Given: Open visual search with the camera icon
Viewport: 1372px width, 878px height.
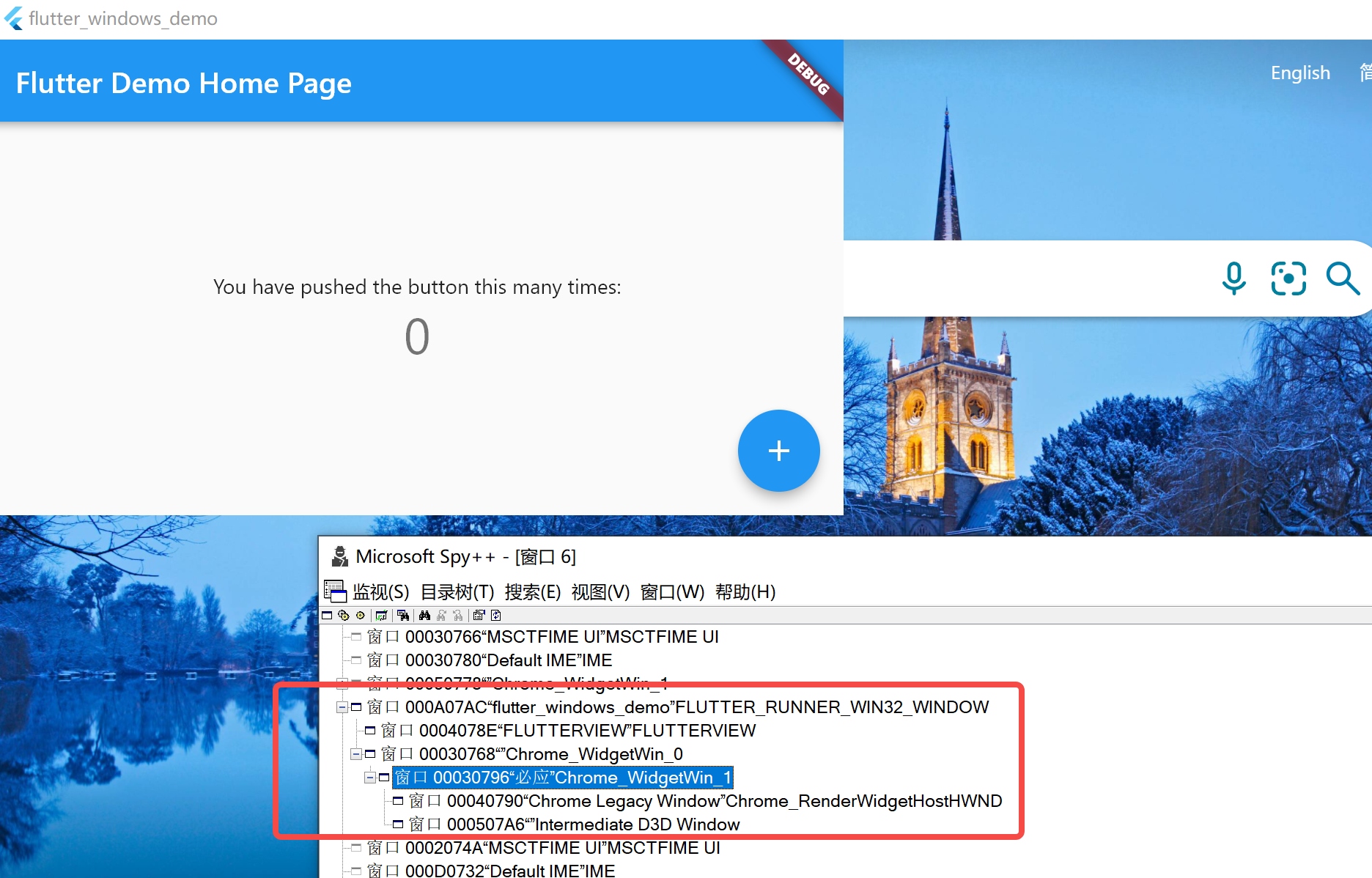Looking at the screenshot, I should coord(1288,278).
